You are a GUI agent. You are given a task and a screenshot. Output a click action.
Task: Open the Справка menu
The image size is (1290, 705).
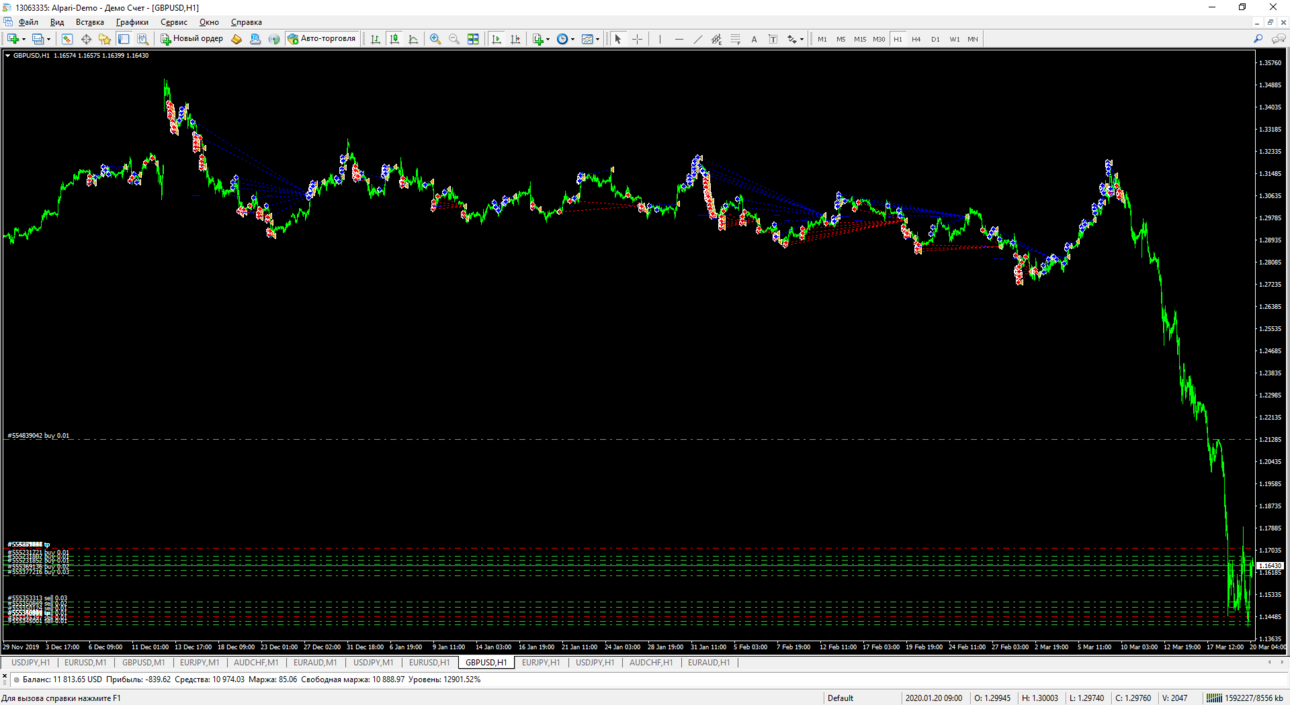pos(246,22)
